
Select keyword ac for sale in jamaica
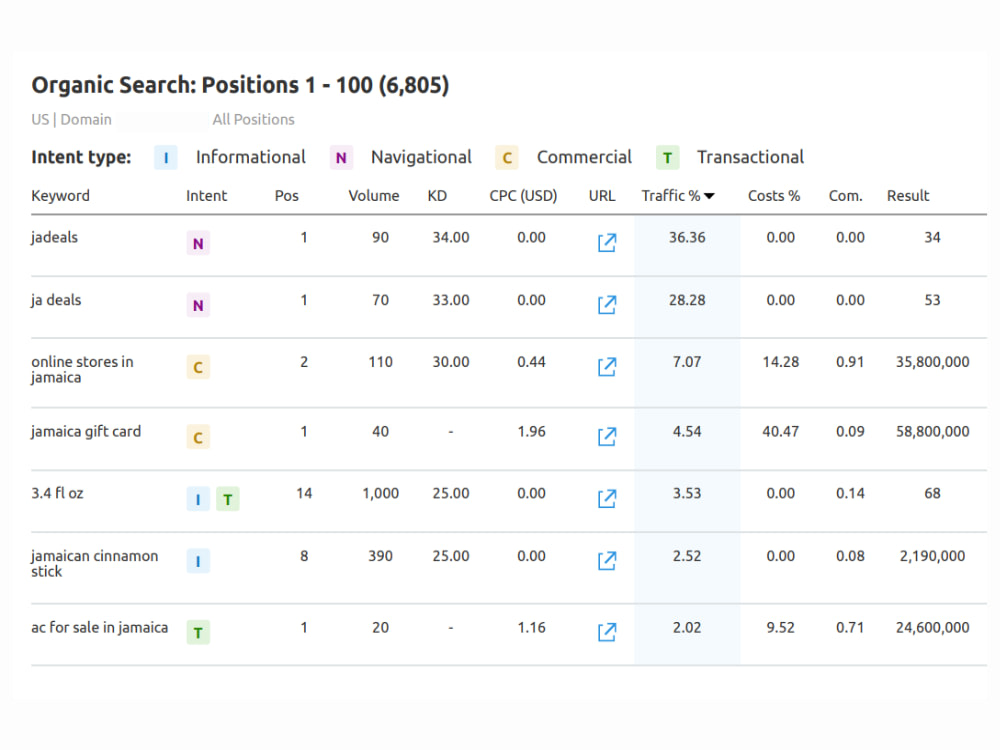99,628
